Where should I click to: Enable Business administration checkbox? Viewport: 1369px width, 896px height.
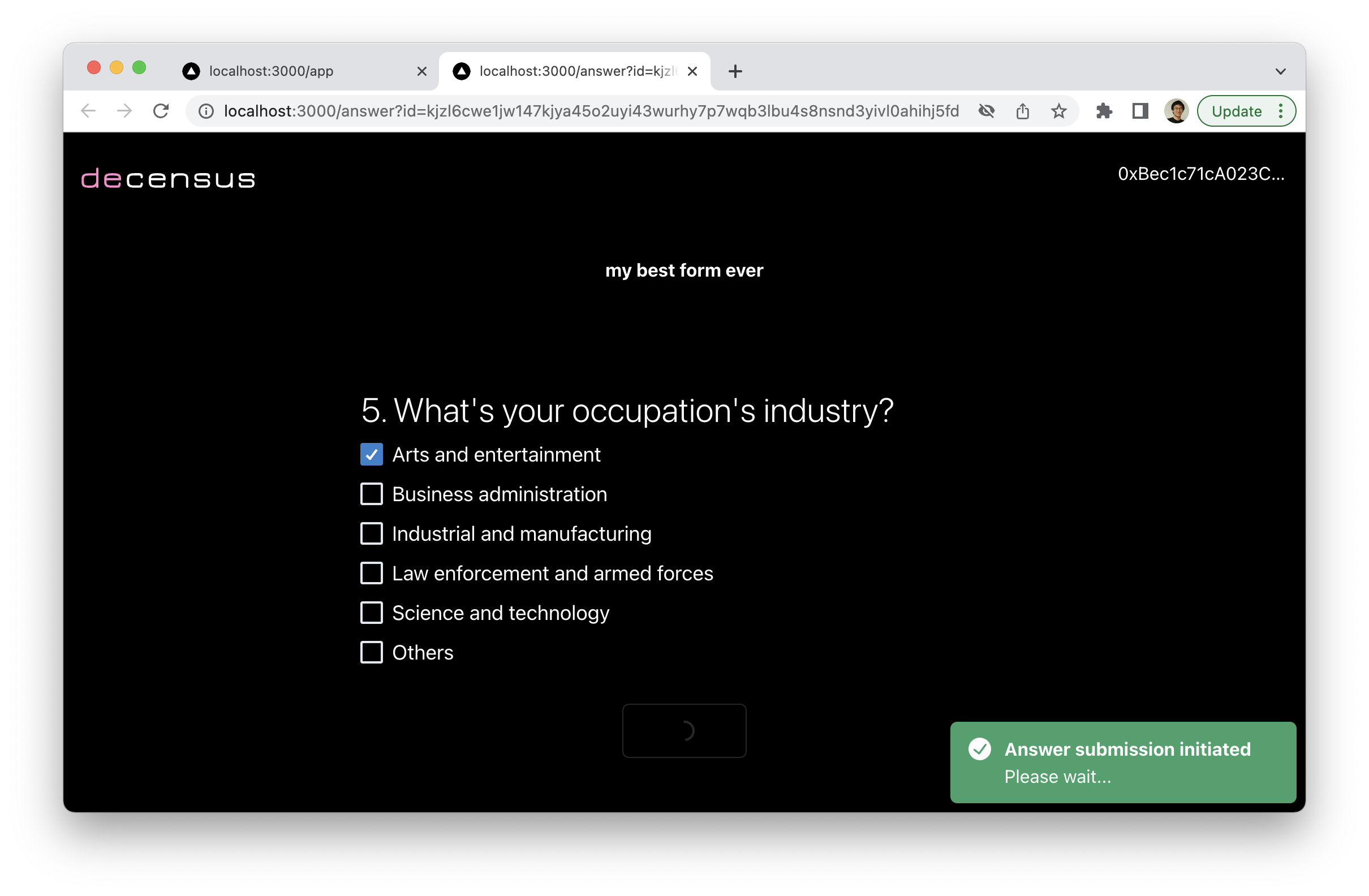(371, 493)
